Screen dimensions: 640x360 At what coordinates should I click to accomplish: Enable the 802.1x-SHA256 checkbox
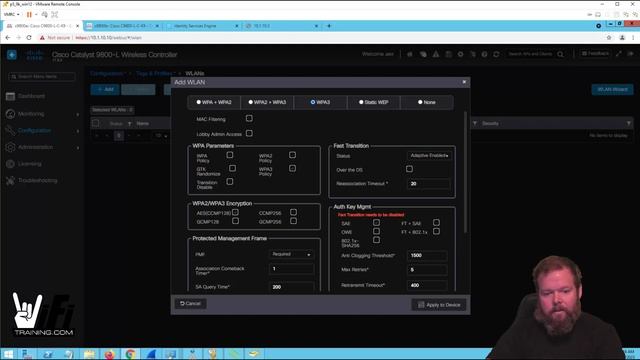[x=376, y=240]
